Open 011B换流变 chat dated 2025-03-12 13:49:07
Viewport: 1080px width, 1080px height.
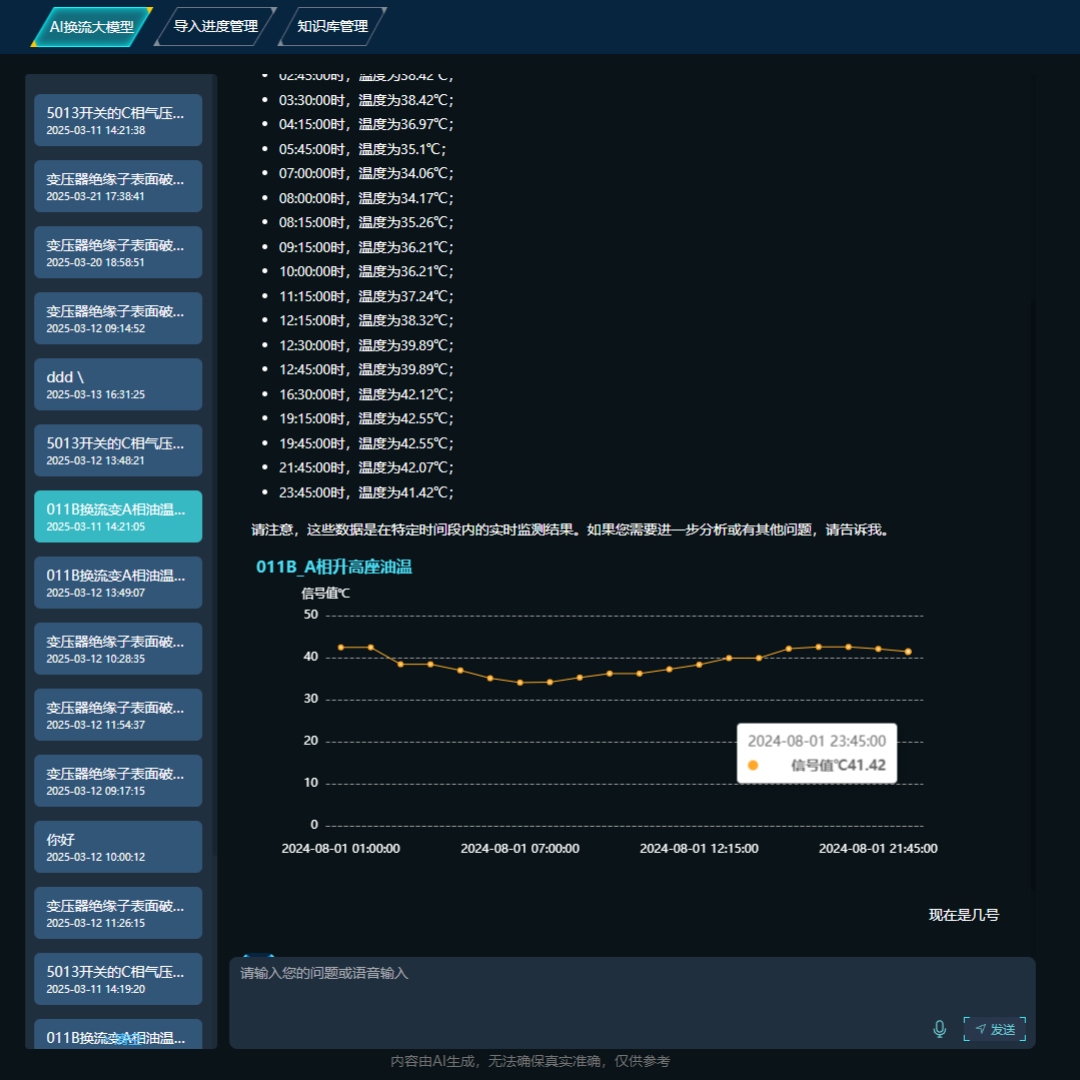118,582
